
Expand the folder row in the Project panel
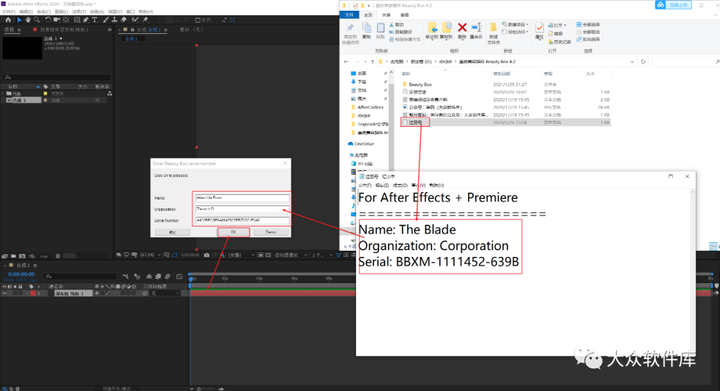point(4,93)
